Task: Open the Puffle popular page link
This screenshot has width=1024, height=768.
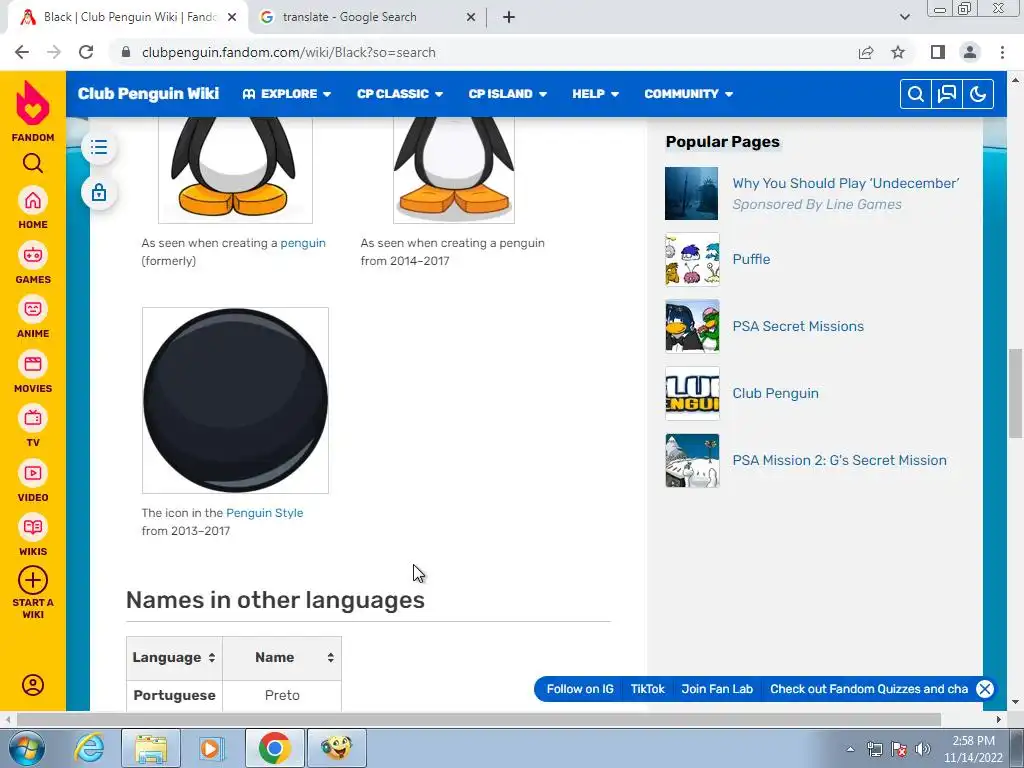Action: coord(751,259)
